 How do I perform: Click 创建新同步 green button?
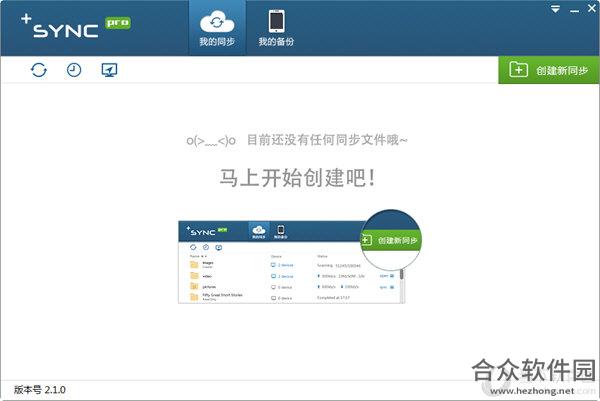pos(549,70)
